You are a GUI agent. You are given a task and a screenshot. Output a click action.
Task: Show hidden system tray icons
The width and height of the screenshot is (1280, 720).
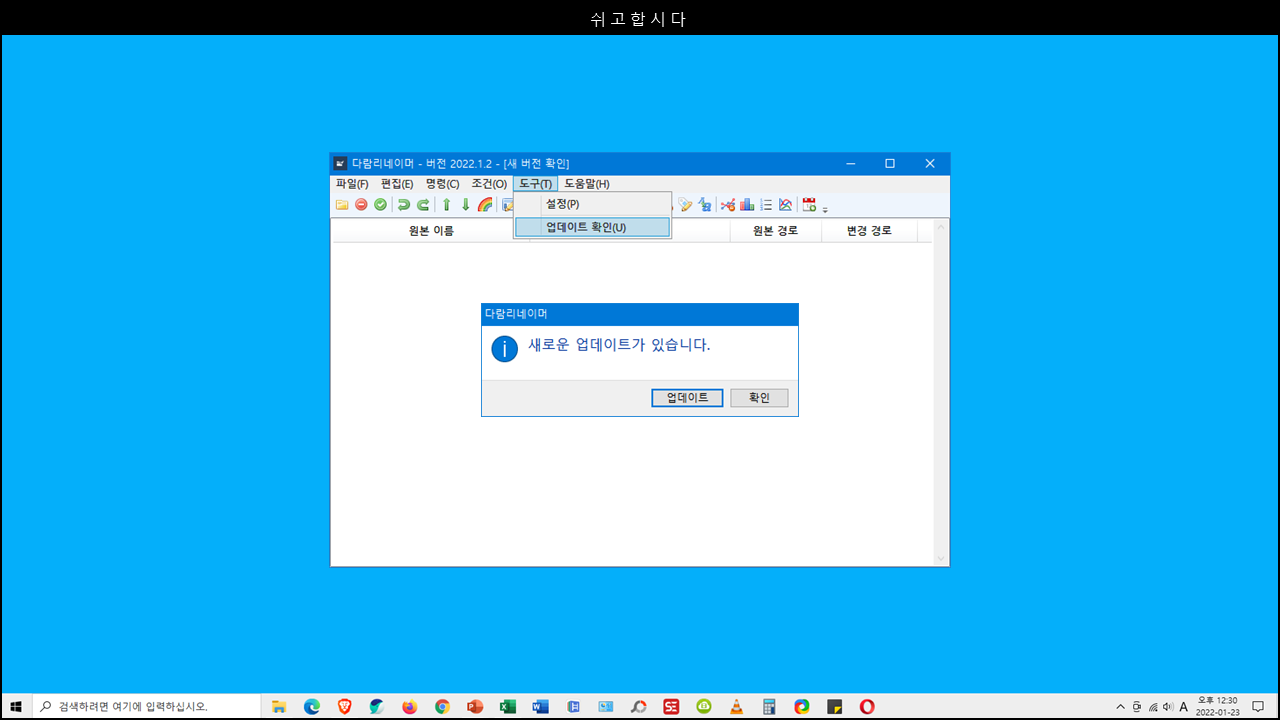[1120, 706]
